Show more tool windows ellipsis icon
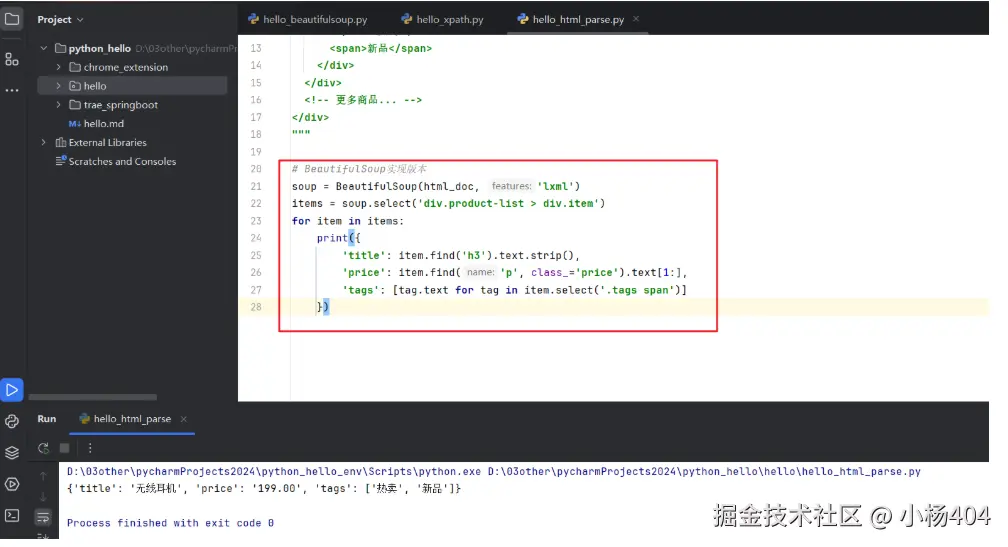Viewport: 1008px width, 547px height. [x=12, y=91]
